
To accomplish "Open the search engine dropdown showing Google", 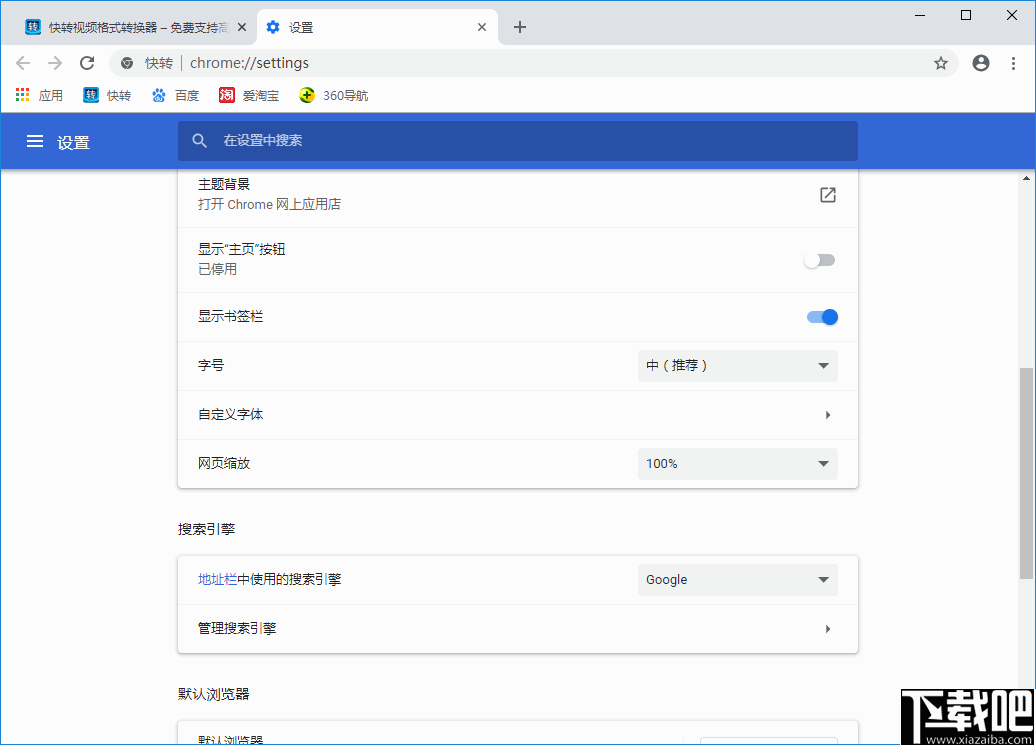I will [737, 579].
